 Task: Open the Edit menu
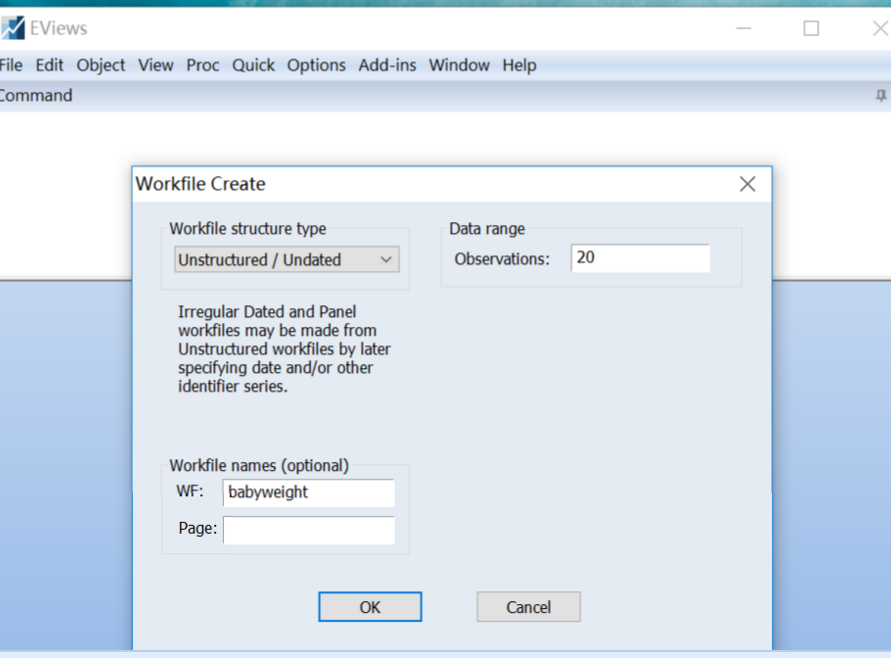(x=49, y=65)
